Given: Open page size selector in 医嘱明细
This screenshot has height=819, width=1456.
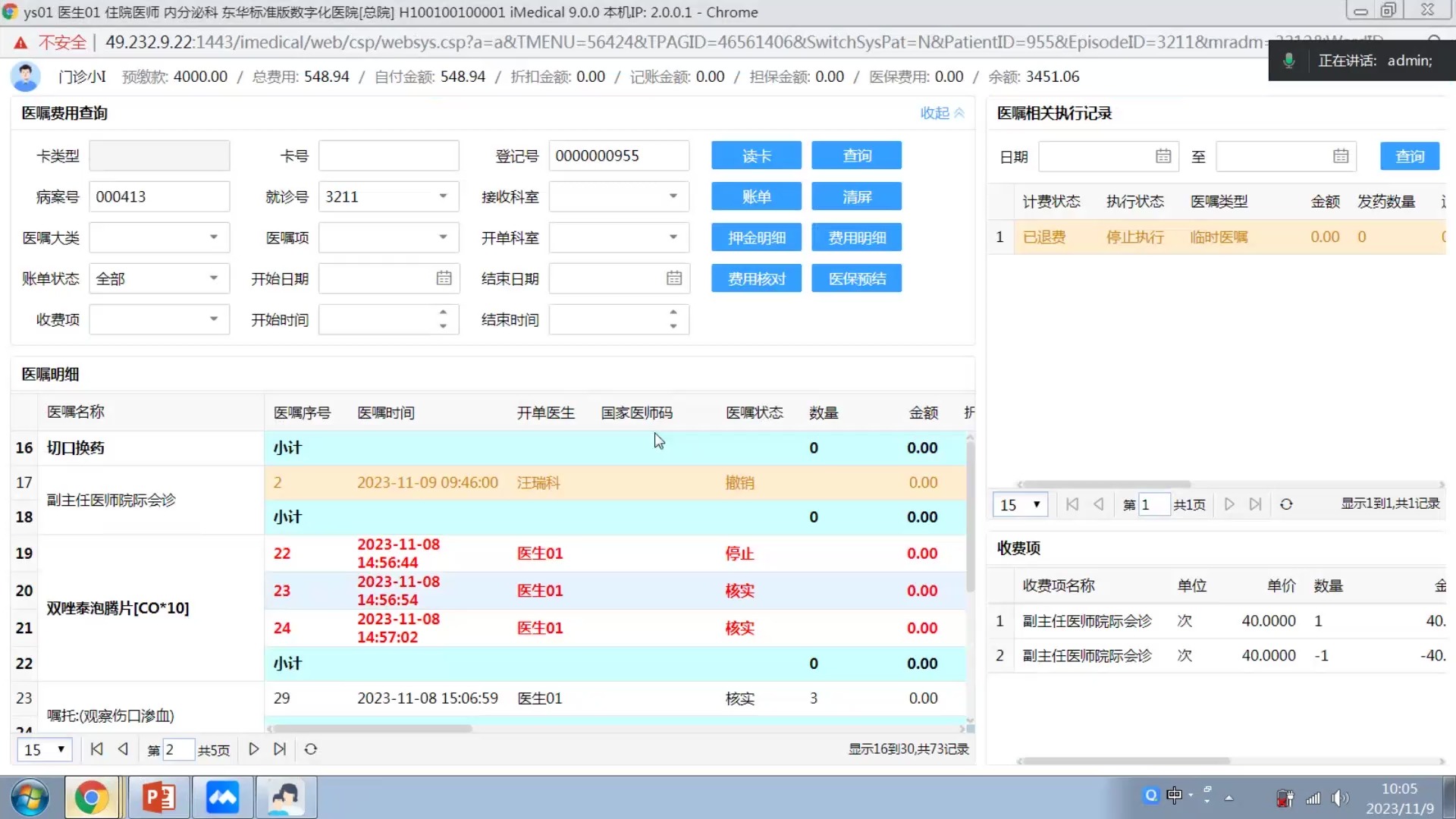Looking at the screenshot, I should (x=44, y=749).
